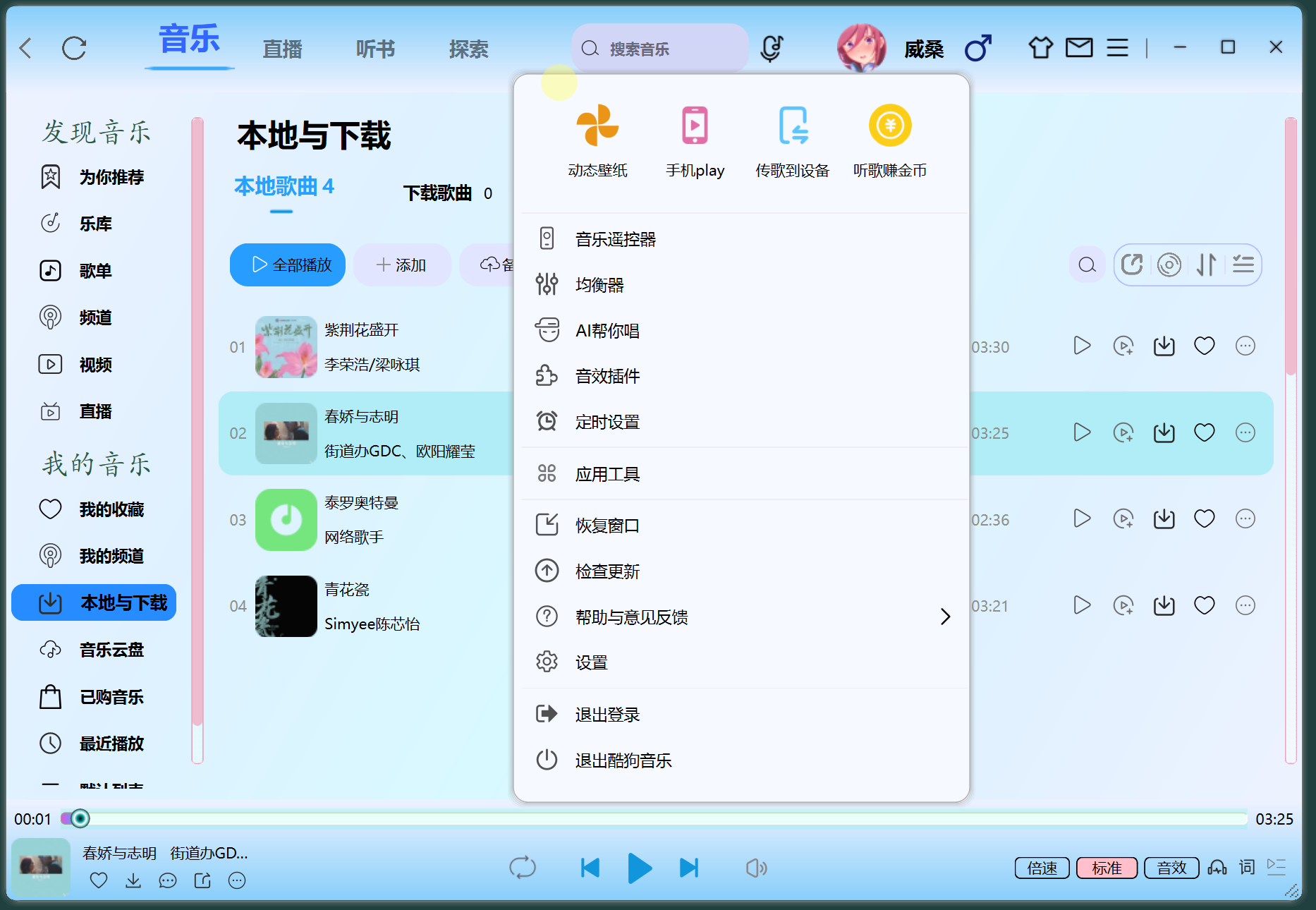
Task: Open 为你推荐 in the sidebar
Action: (92, 177)
